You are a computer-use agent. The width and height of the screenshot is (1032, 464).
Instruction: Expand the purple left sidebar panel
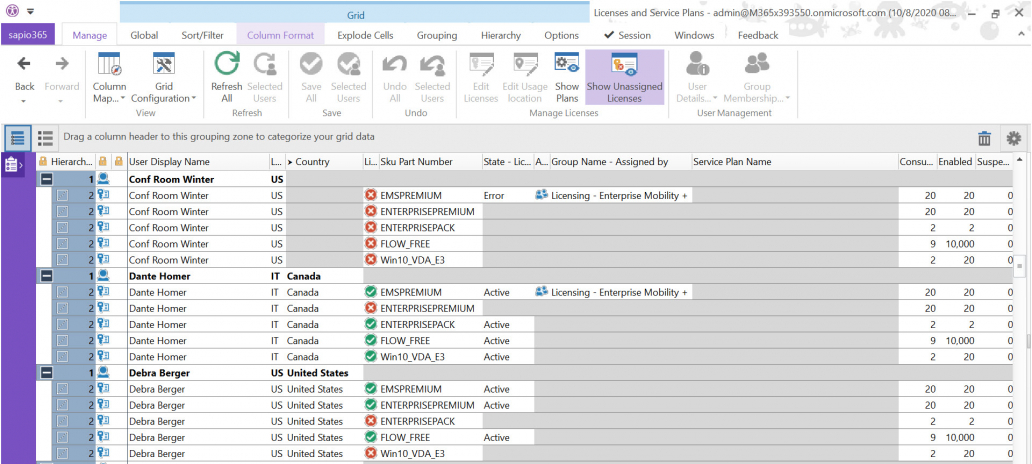pos(13,165)
